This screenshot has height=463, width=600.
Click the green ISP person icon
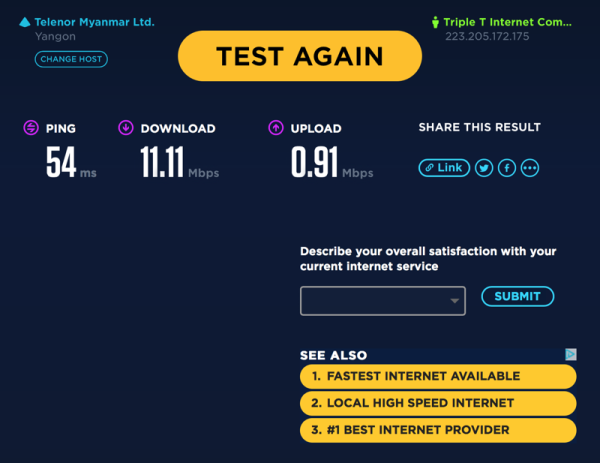[x=435, y=22]
